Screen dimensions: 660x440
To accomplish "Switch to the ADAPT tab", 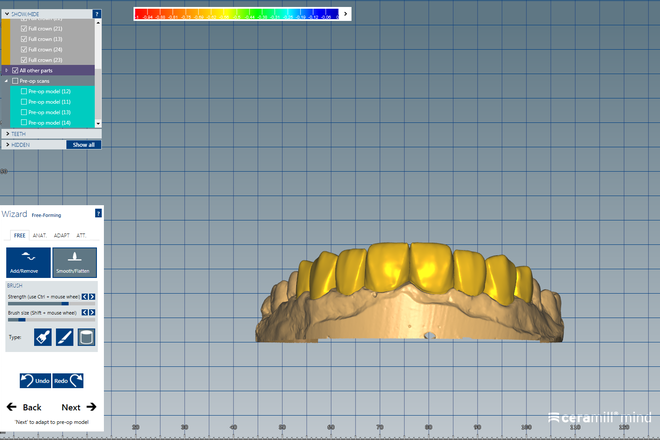I will [x=61, y=235].
